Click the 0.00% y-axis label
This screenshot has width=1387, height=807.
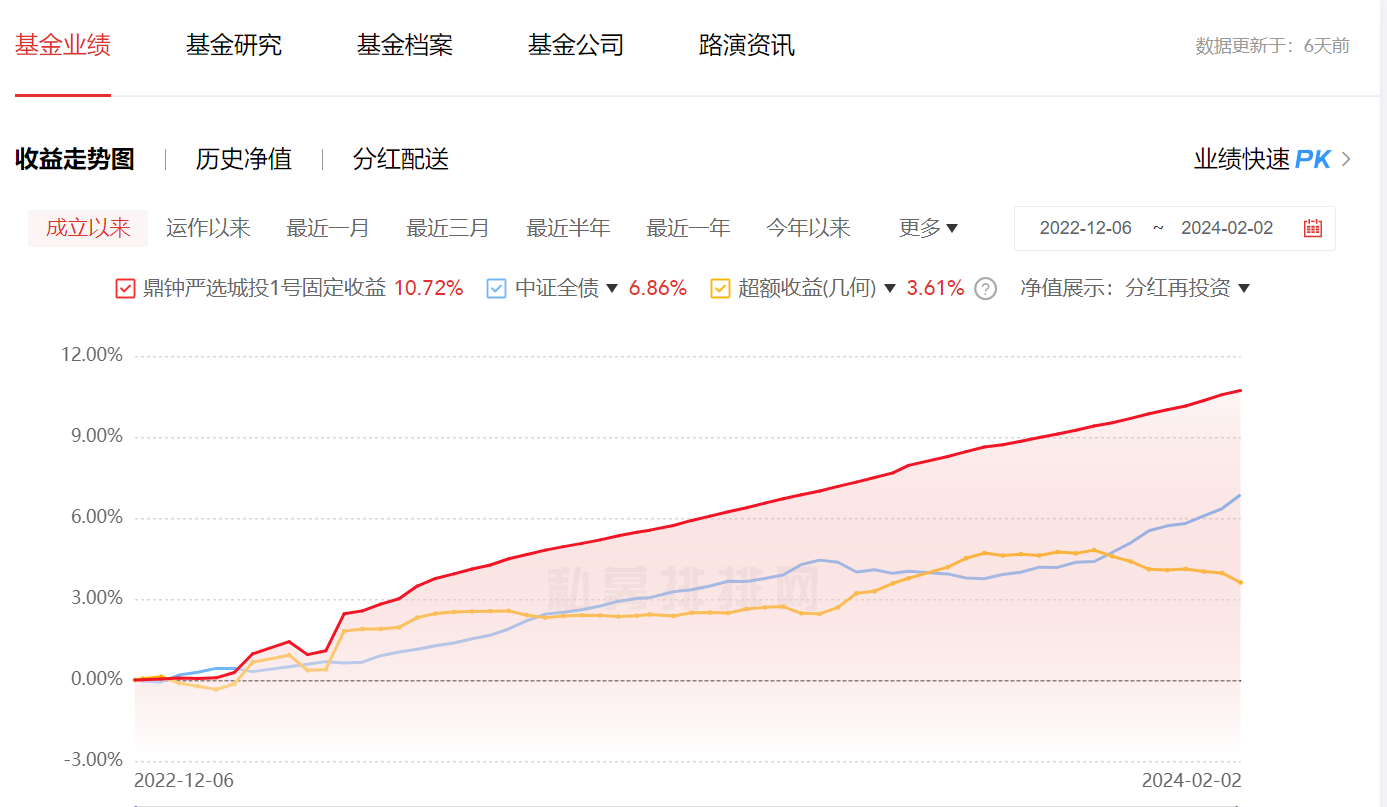coord(97,680)
